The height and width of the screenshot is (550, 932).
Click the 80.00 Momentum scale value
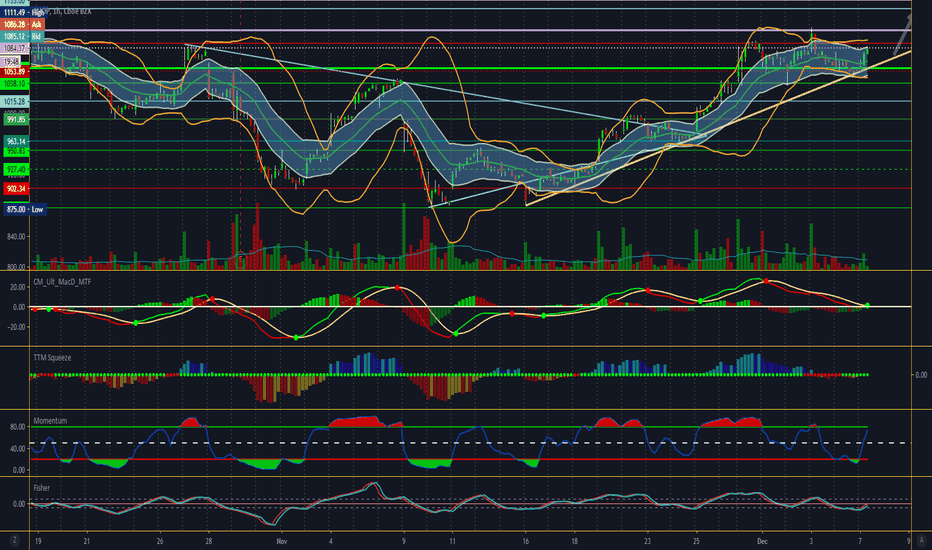click(x=17, y=427)
